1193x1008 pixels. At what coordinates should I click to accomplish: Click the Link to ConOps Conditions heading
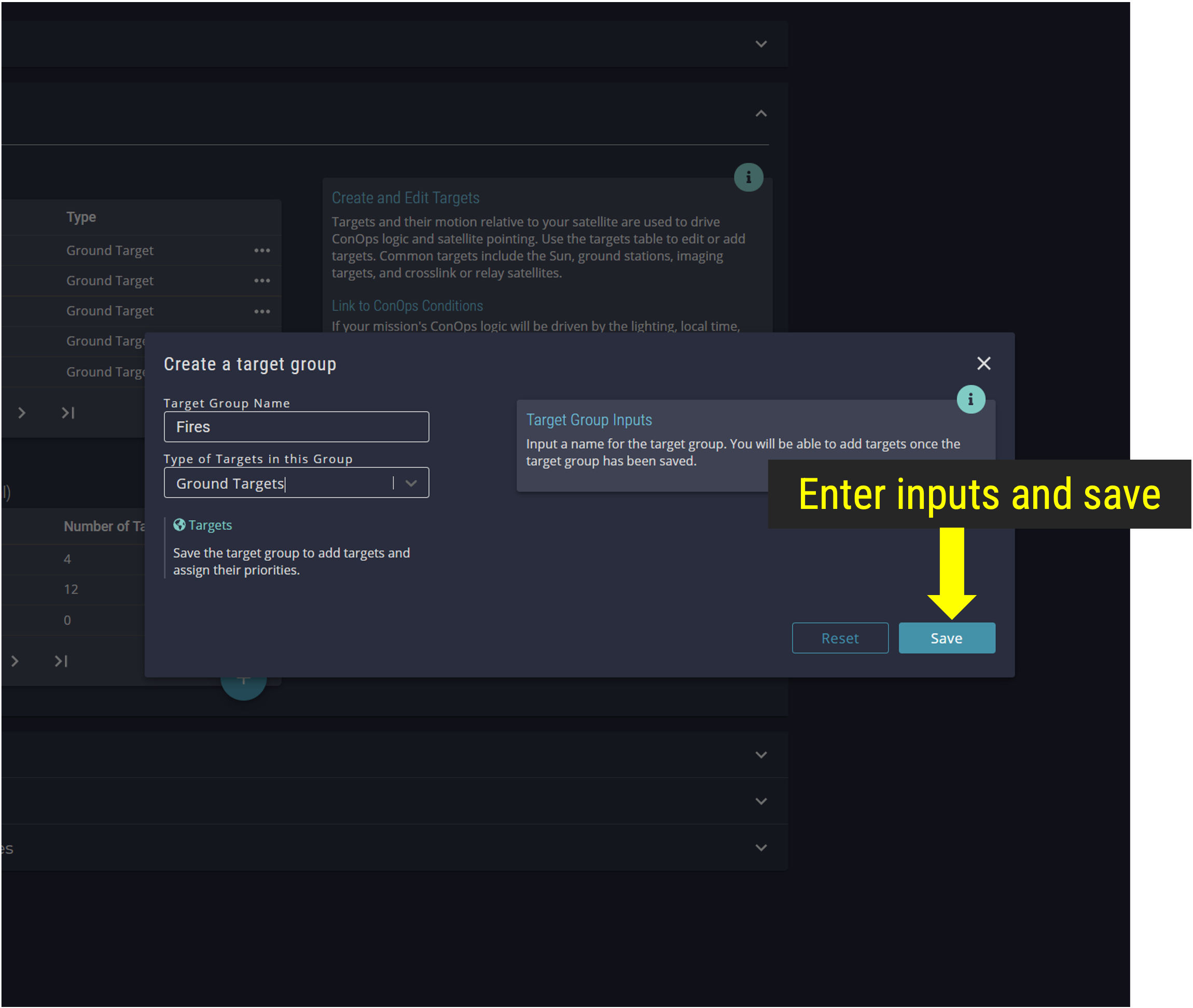[x=407, y=306]
